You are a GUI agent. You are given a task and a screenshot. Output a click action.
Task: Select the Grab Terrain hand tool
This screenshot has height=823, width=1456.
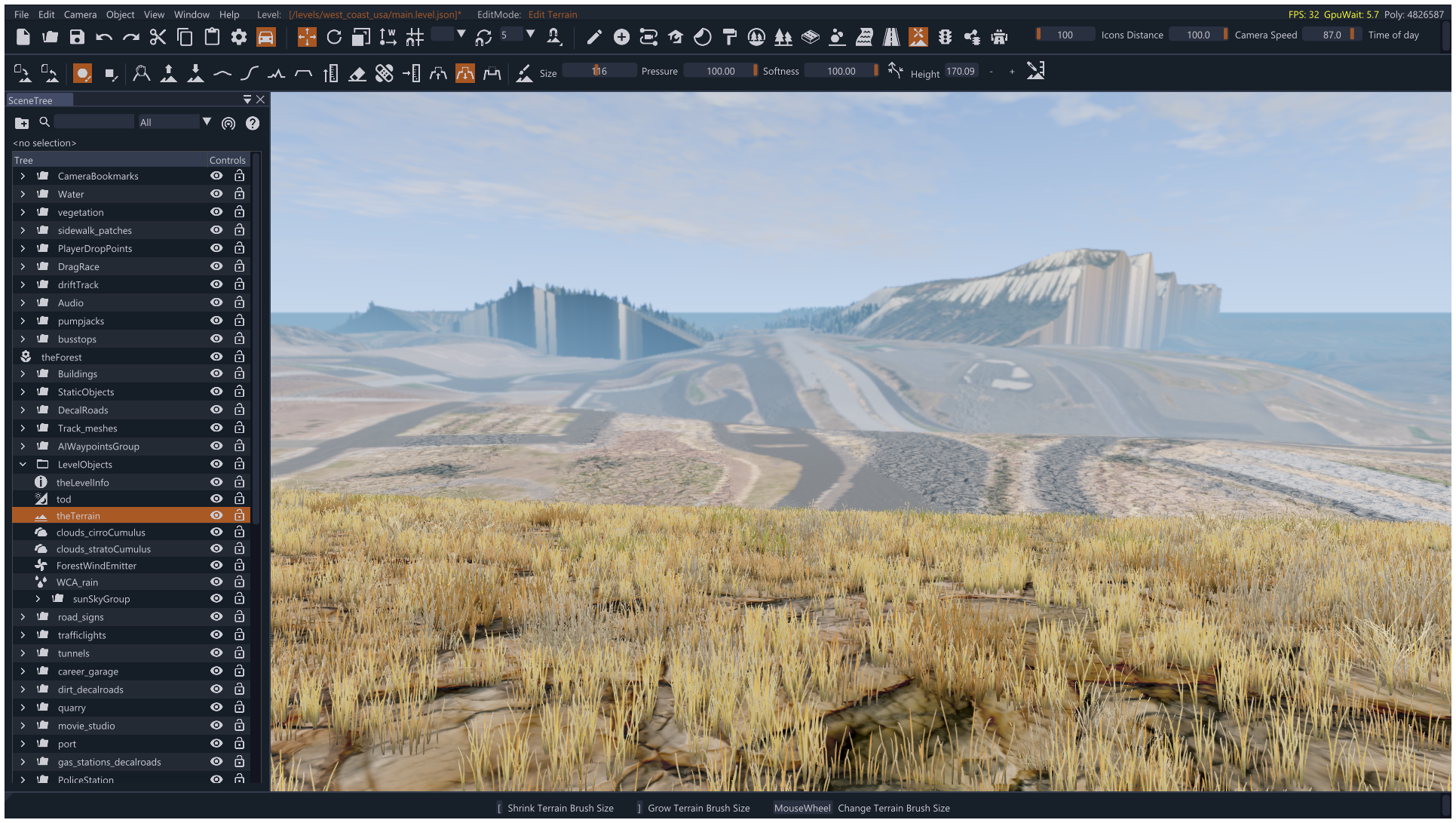coord(142,73)
